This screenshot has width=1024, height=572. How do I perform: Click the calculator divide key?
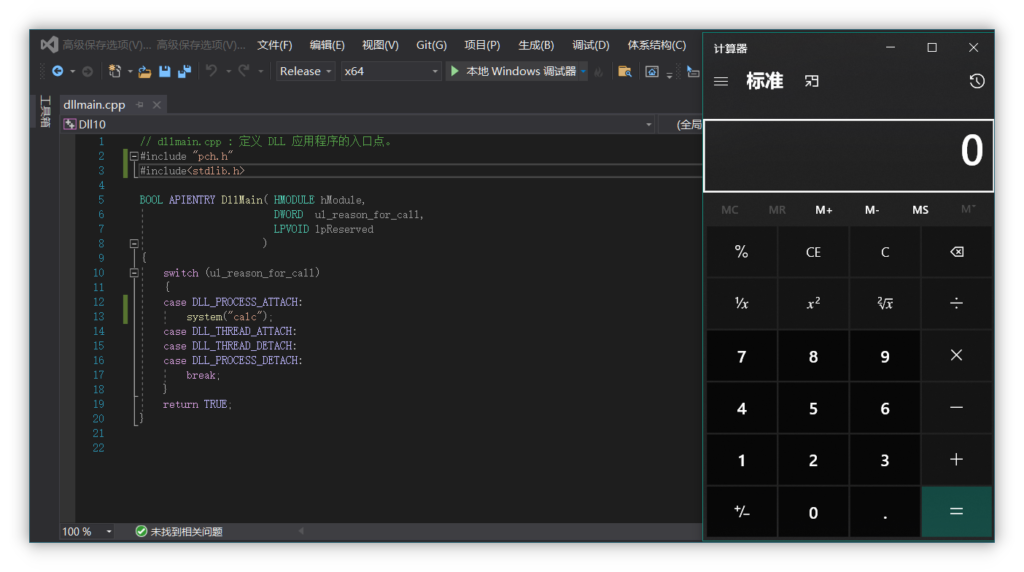click(x=957, y=304)
